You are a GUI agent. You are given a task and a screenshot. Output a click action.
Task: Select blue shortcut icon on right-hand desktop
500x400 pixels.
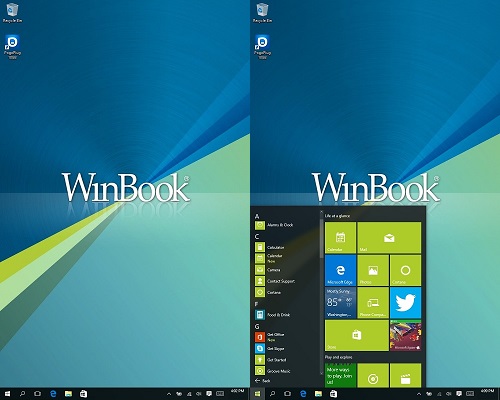pyautogui.click(x=262, y=47)
